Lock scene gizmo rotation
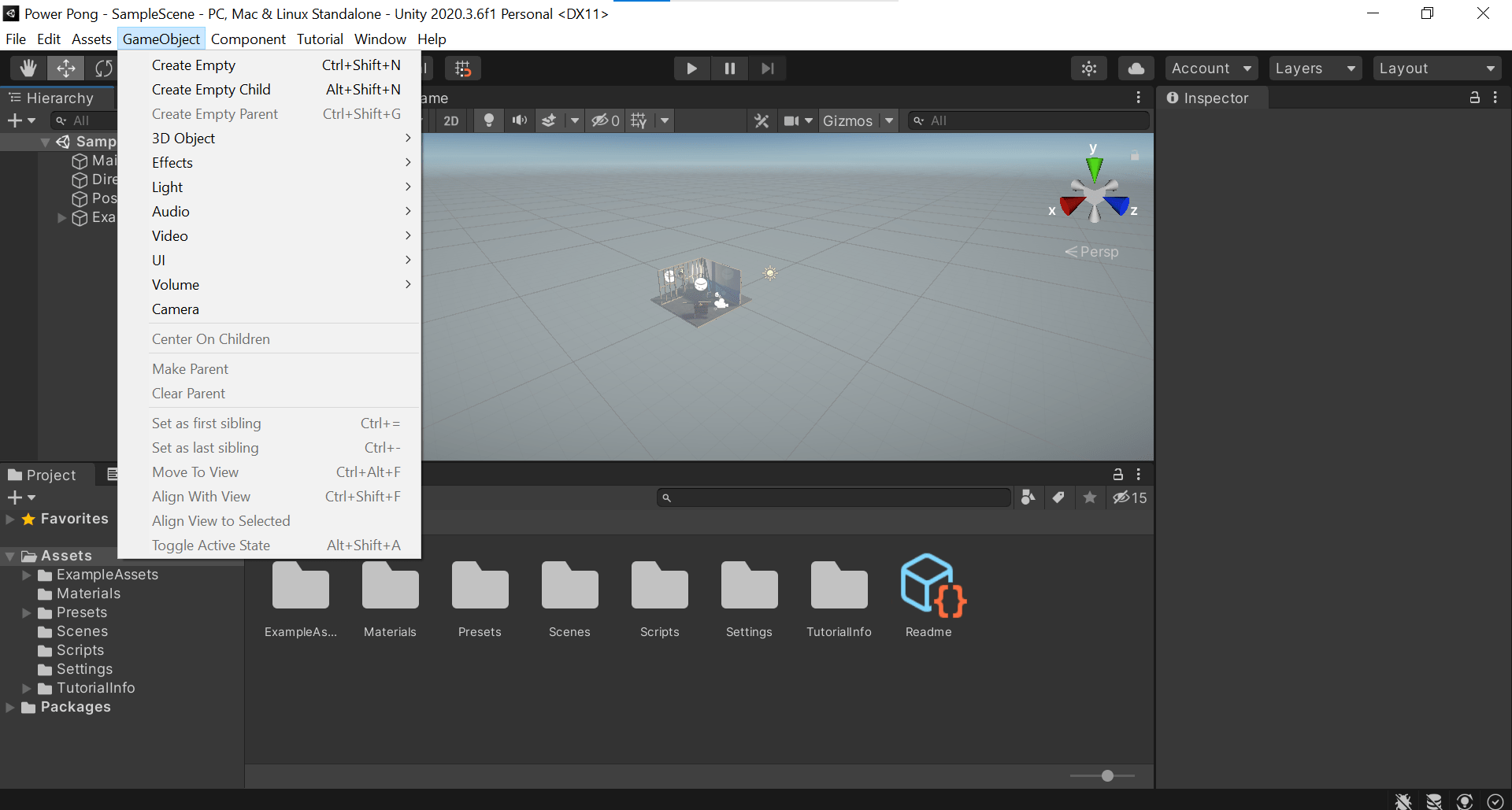The image size is (1512, 810). 1135,156
